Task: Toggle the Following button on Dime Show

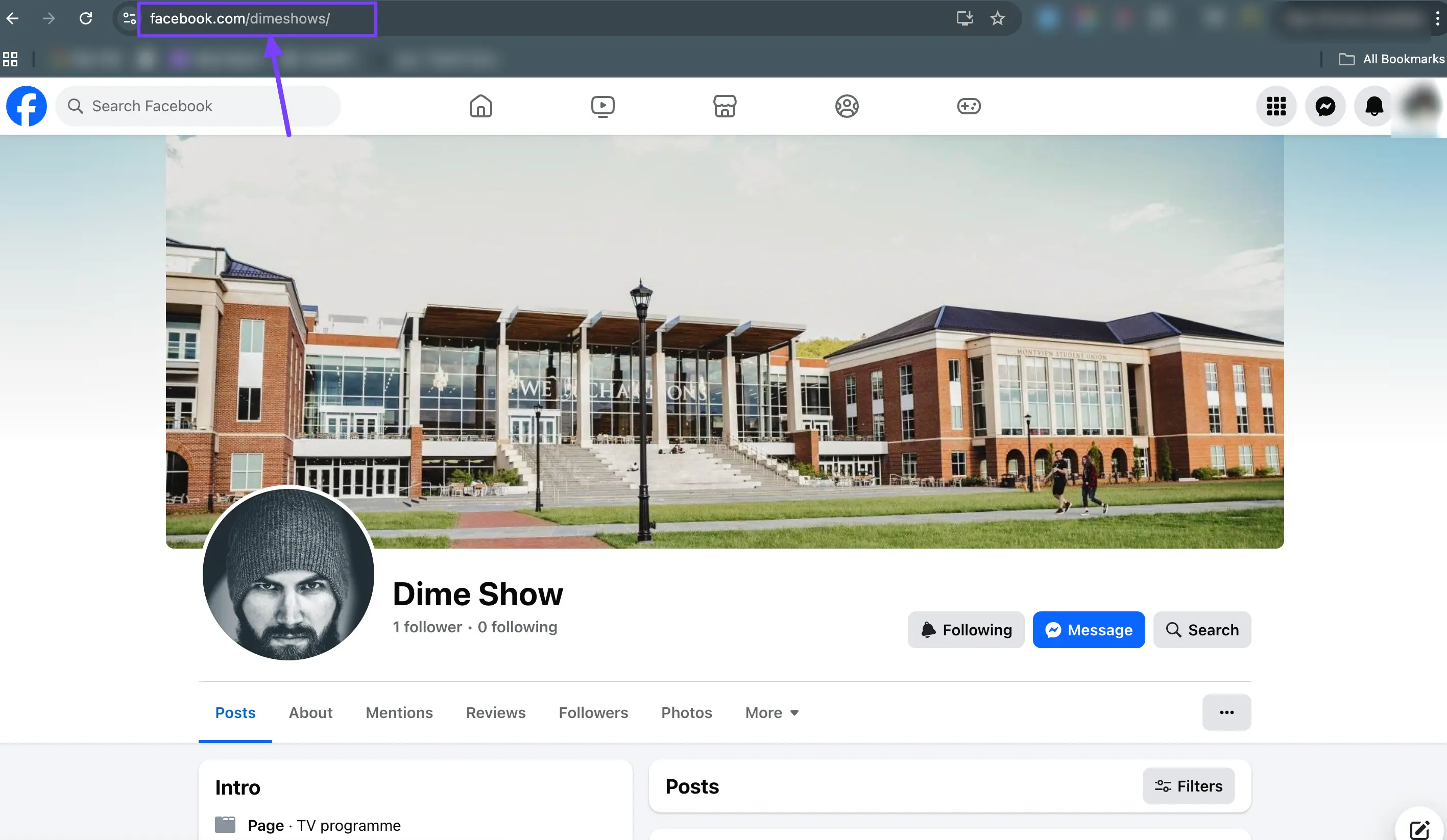Action: 966,630
